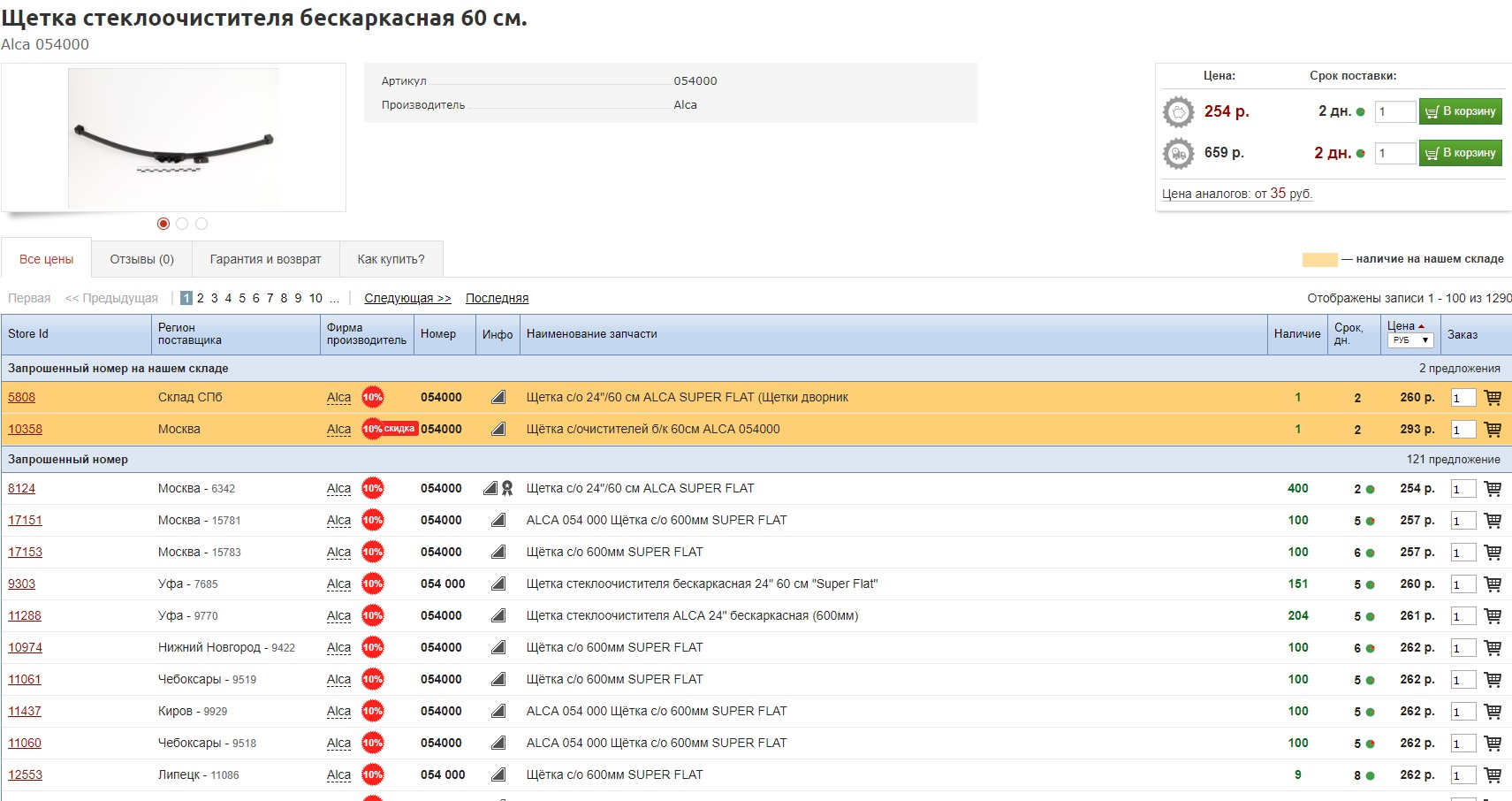Go to Следующая >> page
Image resolution: width=1512 pixels, height=801 pixels.
pos(407,298)
